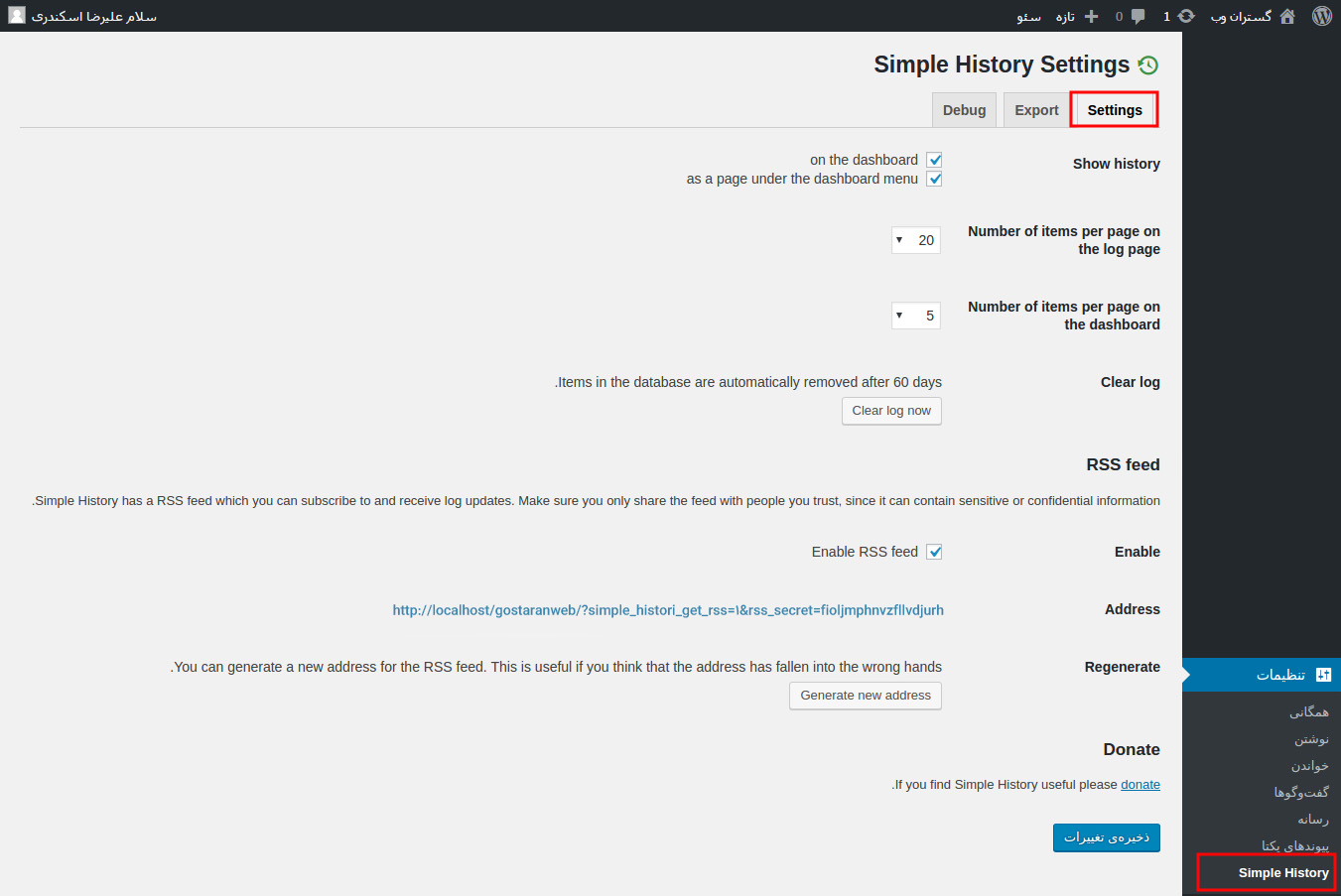This screenshot has height=896, width=1341.
Task: Toggle Enable RSS feed checkbox
Action: pos(934,552)
